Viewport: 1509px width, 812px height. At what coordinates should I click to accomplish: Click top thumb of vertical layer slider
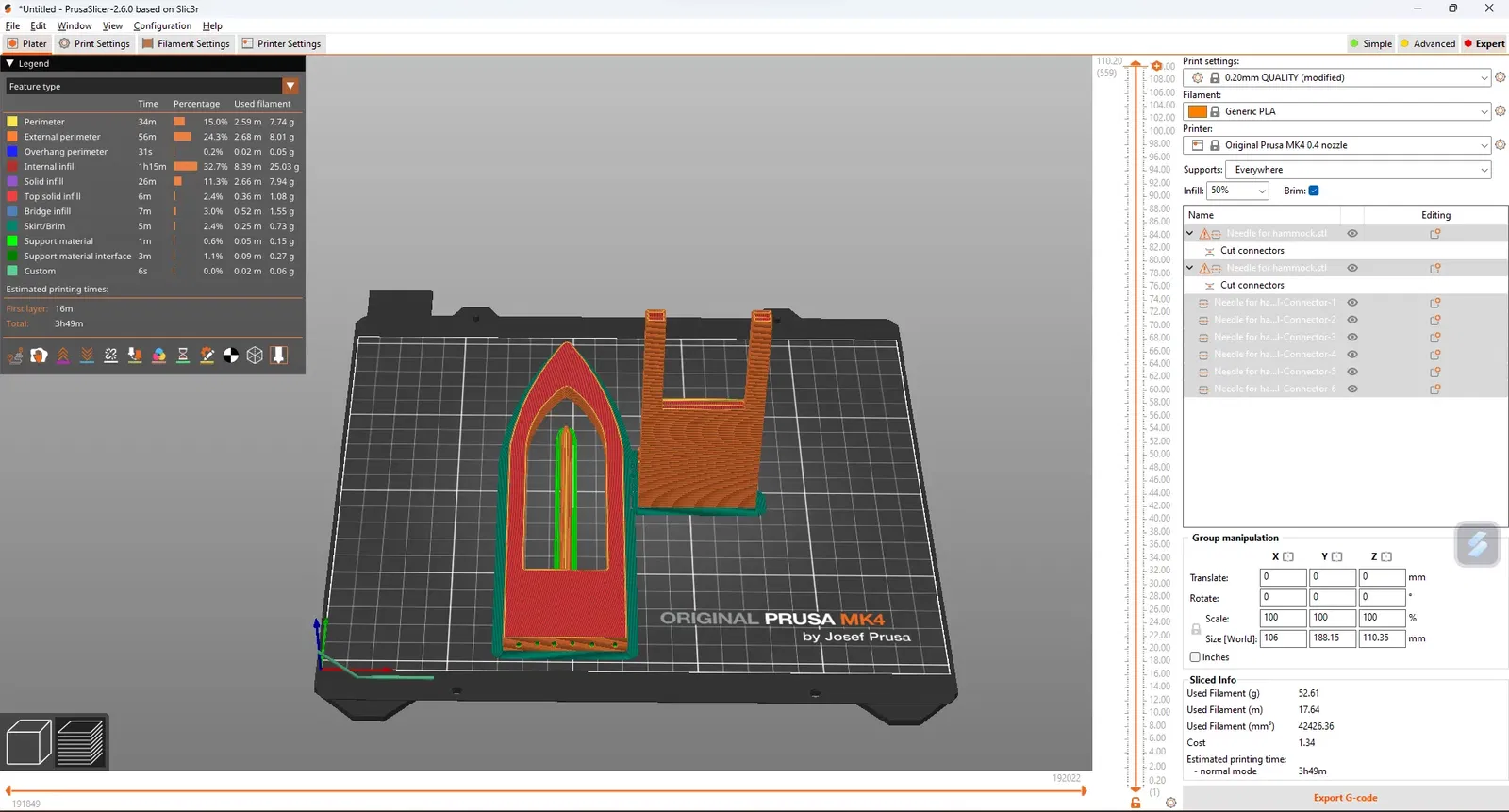pyautogui.click(x=1136, y=65)
